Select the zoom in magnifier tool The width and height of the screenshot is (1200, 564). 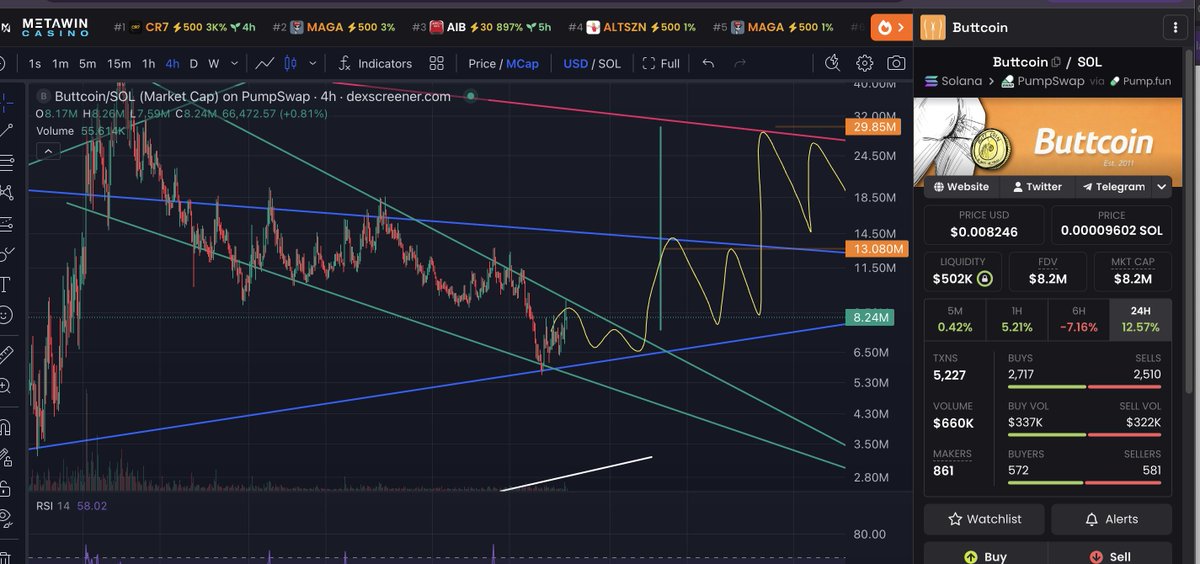(x=5, y=385)
